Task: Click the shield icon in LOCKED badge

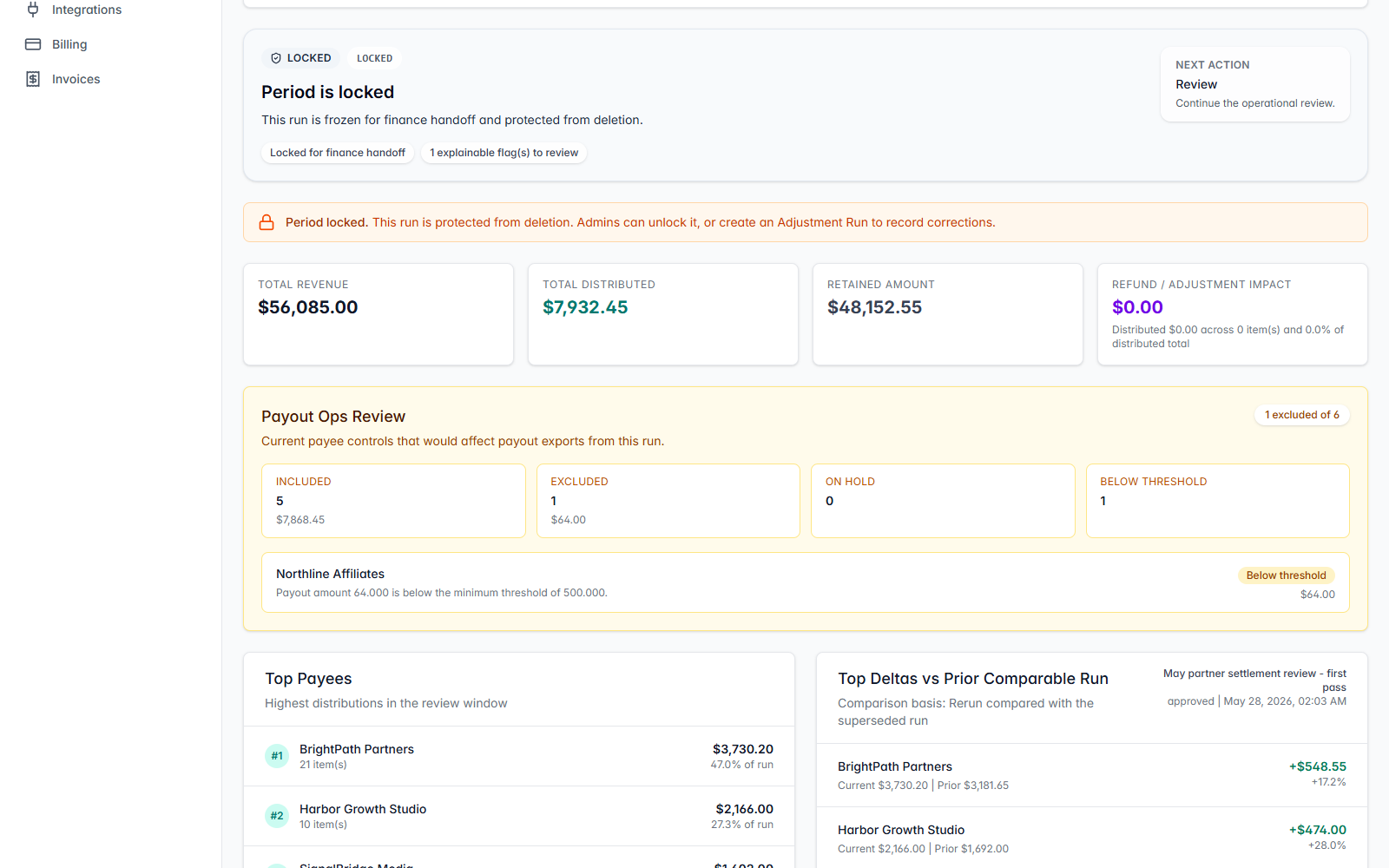Action: tap(276, 58)
